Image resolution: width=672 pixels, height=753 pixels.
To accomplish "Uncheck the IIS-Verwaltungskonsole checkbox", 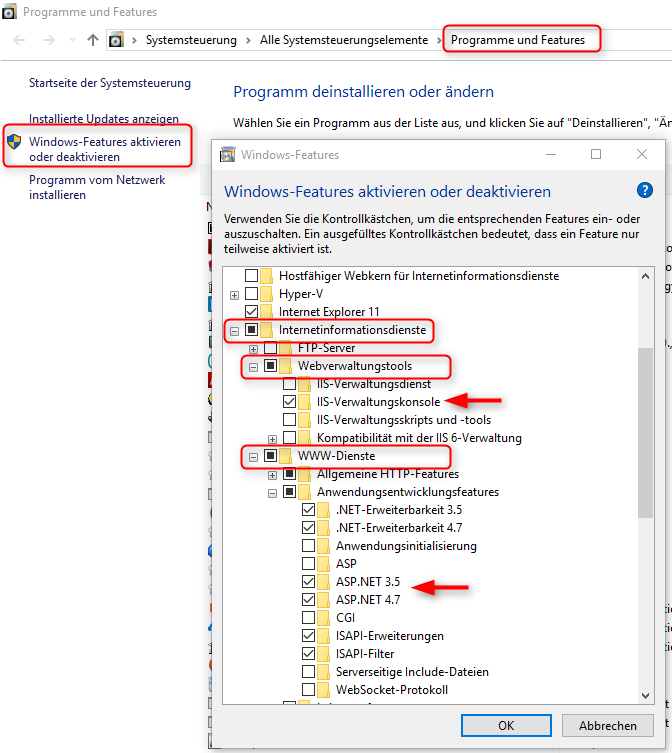I will coord(289,401).
